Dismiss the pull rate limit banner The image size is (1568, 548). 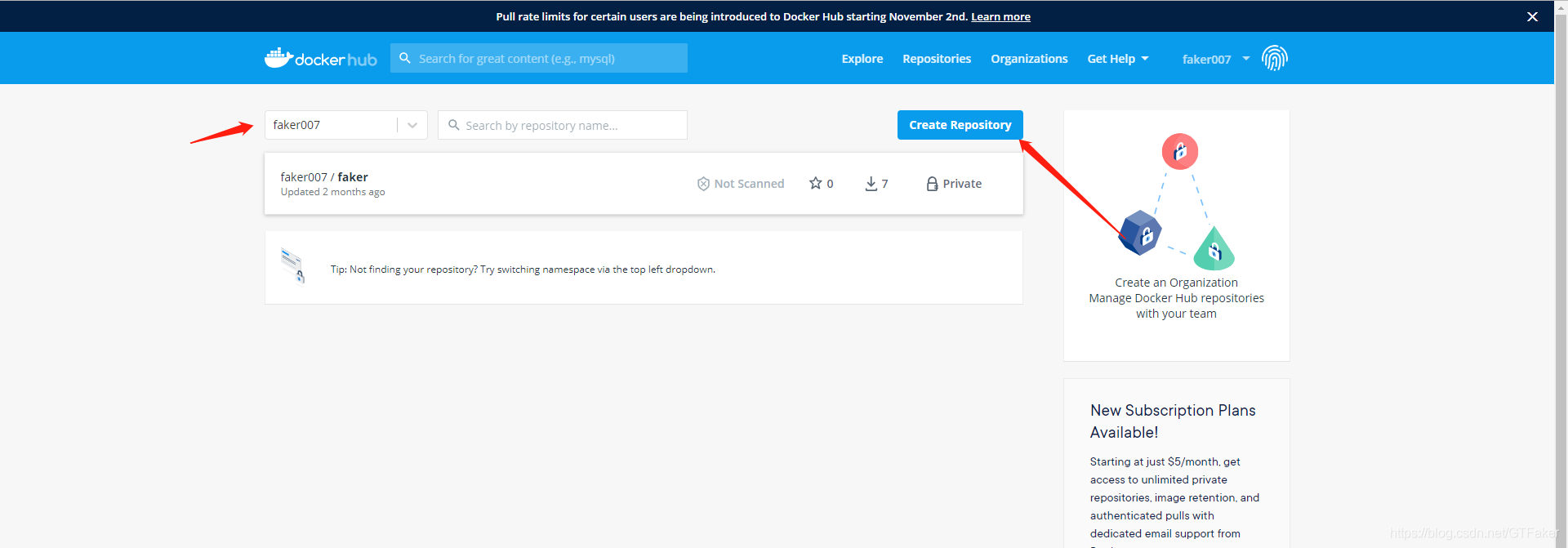1532,16
